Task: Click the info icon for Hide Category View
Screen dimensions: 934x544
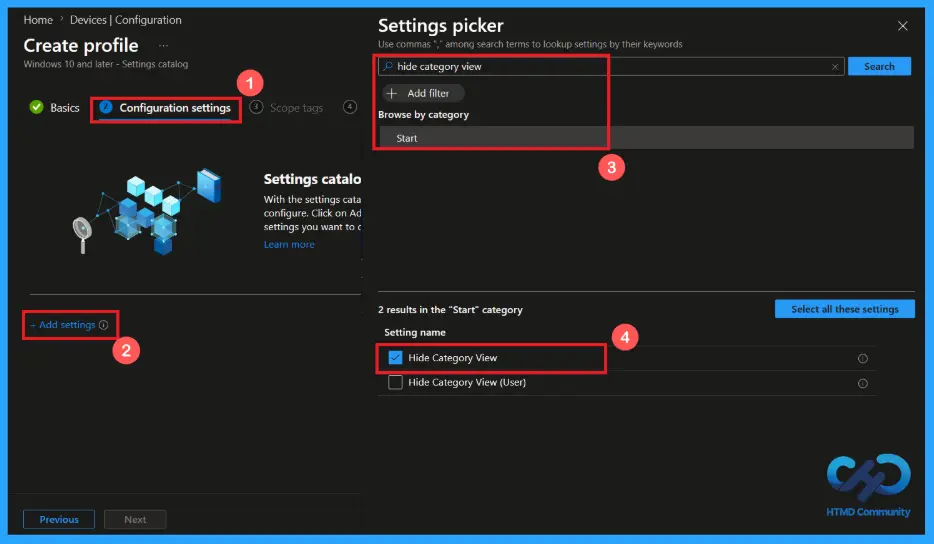Action: click(862, 358)
